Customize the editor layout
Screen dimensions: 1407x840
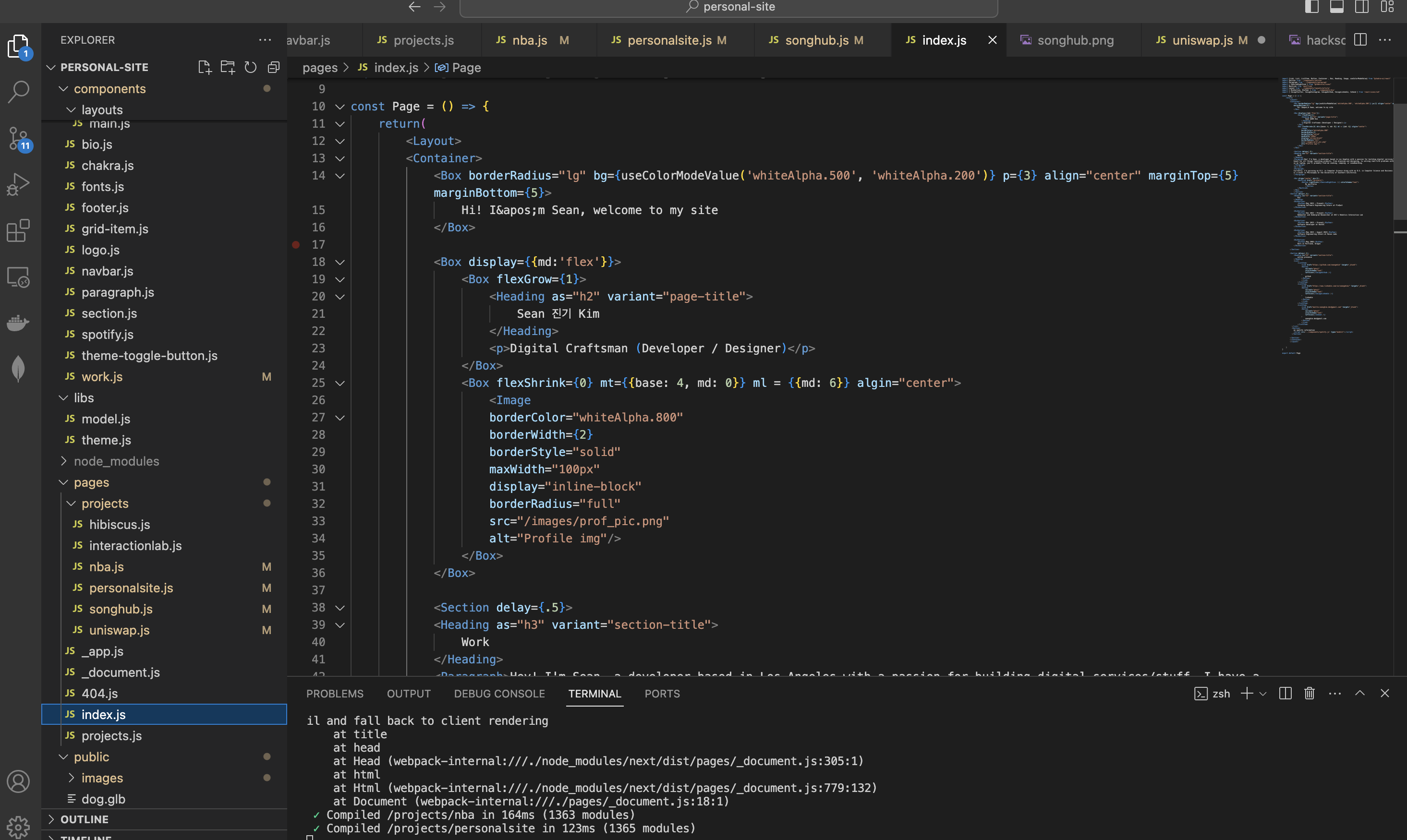coord(1387,7)
